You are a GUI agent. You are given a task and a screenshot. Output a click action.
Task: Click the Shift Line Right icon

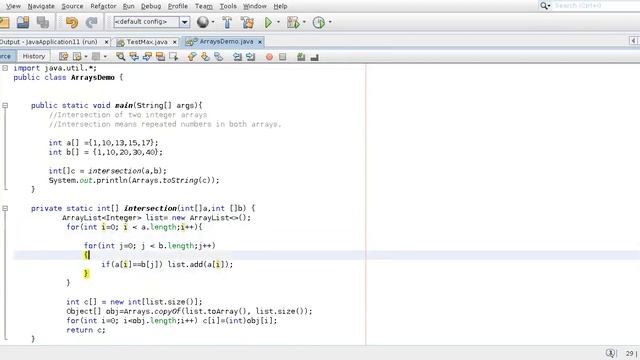tap(250, 57)
